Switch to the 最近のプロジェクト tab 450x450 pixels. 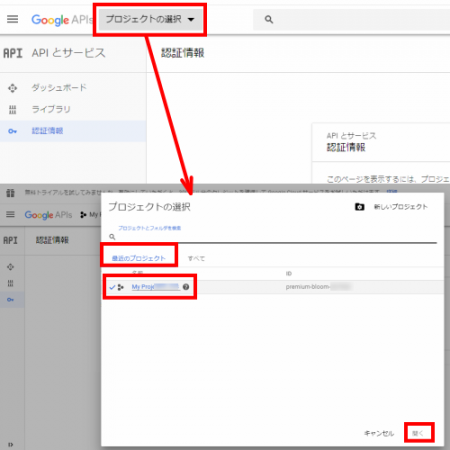[x=138, y=258]
